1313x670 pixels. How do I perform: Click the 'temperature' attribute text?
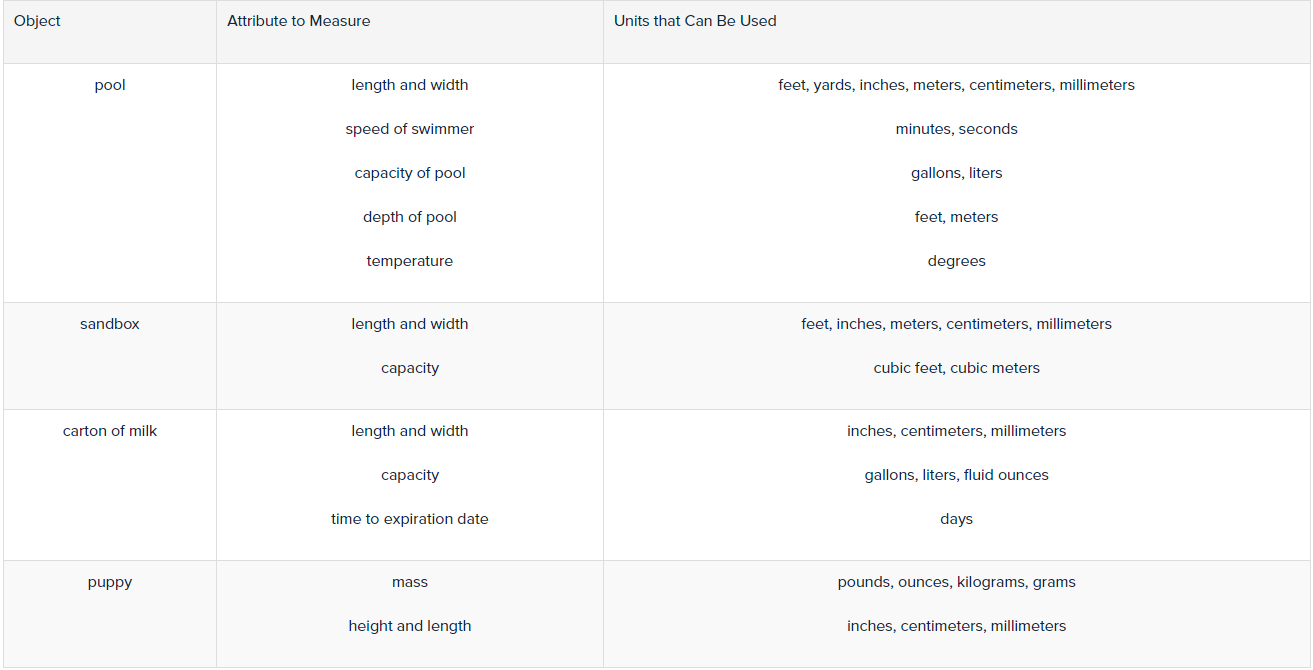pos(410,261)
